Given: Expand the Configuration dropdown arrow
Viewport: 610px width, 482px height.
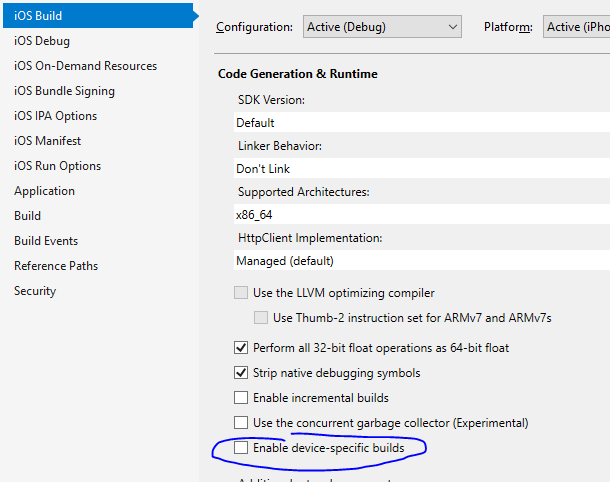Looking at the screenshot, I should (x=452, y=27).
